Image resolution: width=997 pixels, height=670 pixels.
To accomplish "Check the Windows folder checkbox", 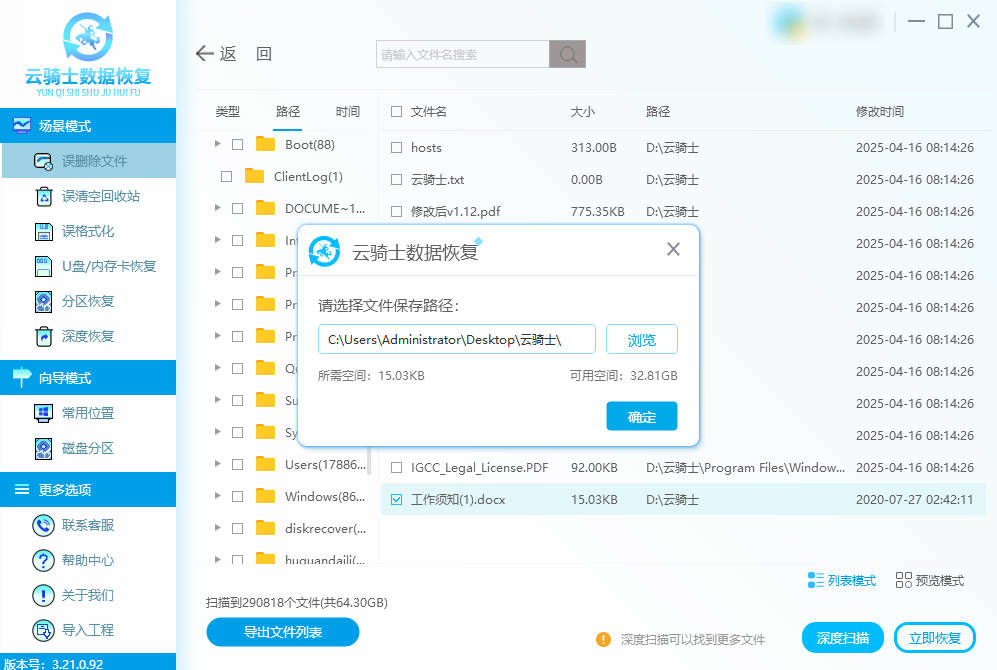I will pos(237,496).
